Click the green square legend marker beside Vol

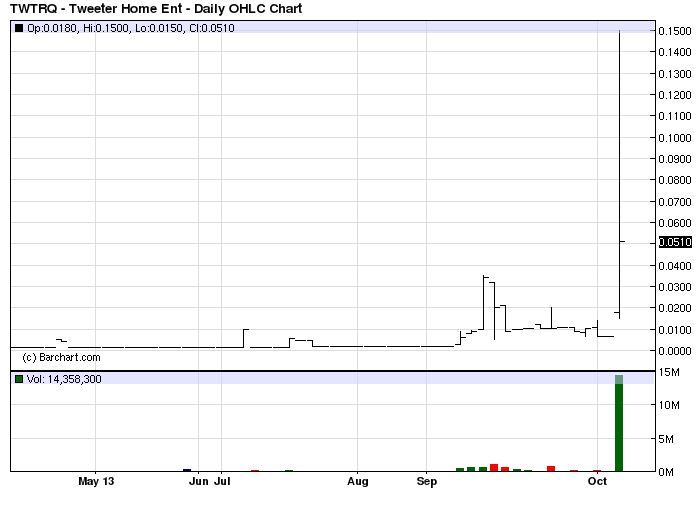[x=19, y=379]
